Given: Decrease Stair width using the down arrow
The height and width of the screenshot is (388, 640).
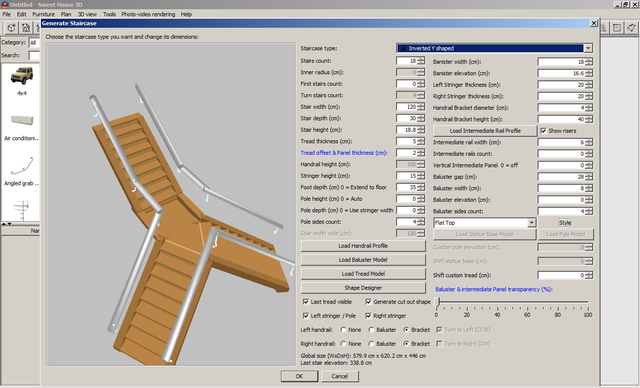Looking at the screenshot, I should (x=421, y=109).
